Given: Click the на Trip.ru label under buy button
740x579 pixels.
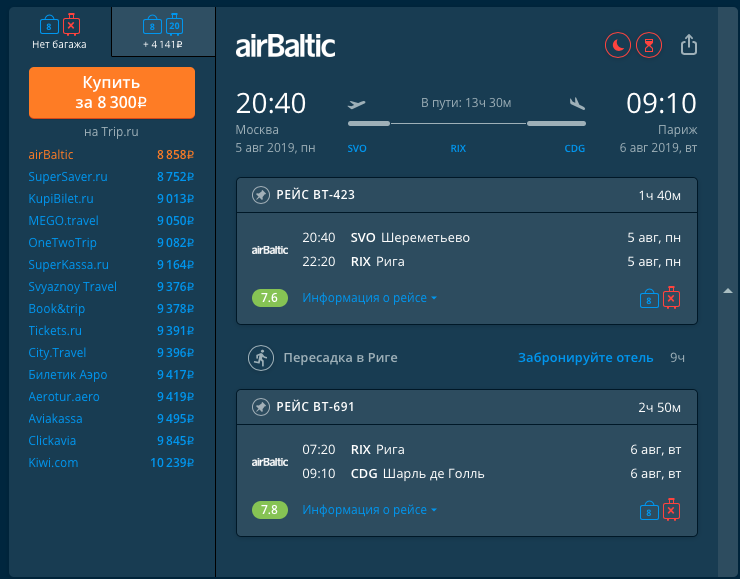Looking at the screenshot, I should pyautogui.click(x=111, y=132).
